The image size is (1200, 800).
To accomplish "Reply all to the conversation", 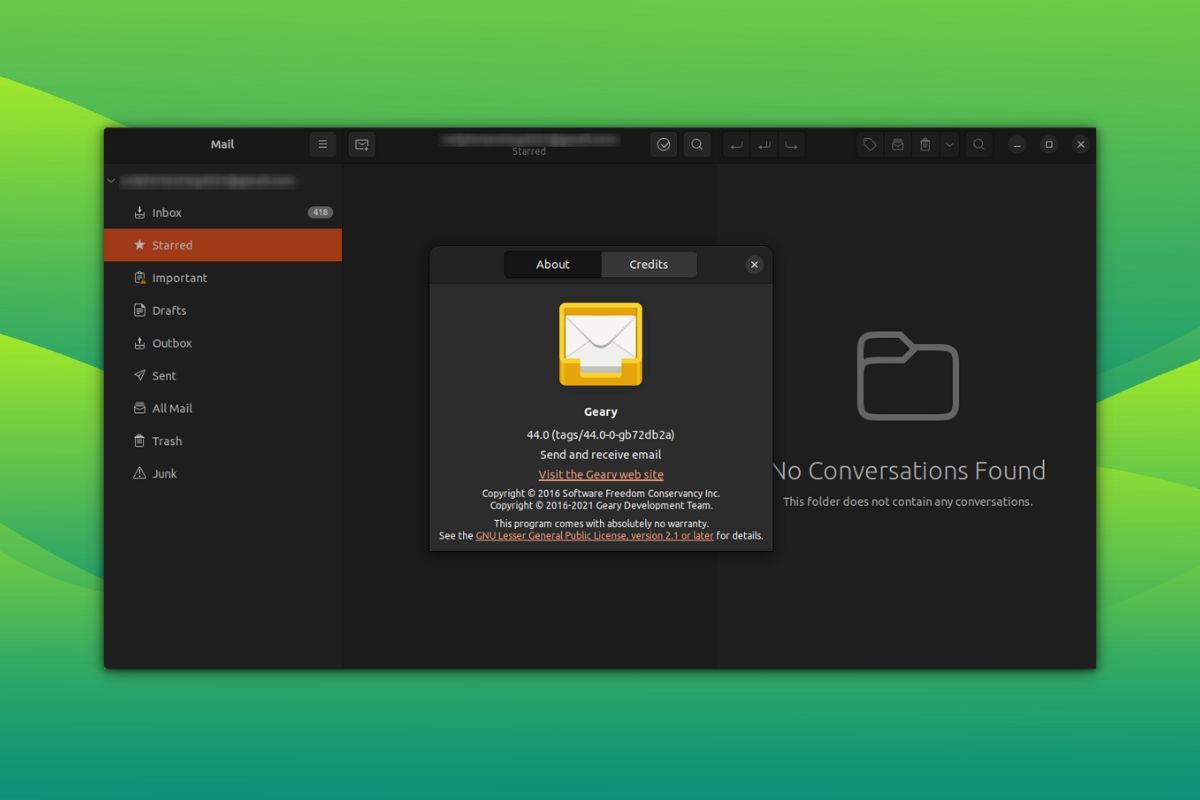I will point(763,144).
